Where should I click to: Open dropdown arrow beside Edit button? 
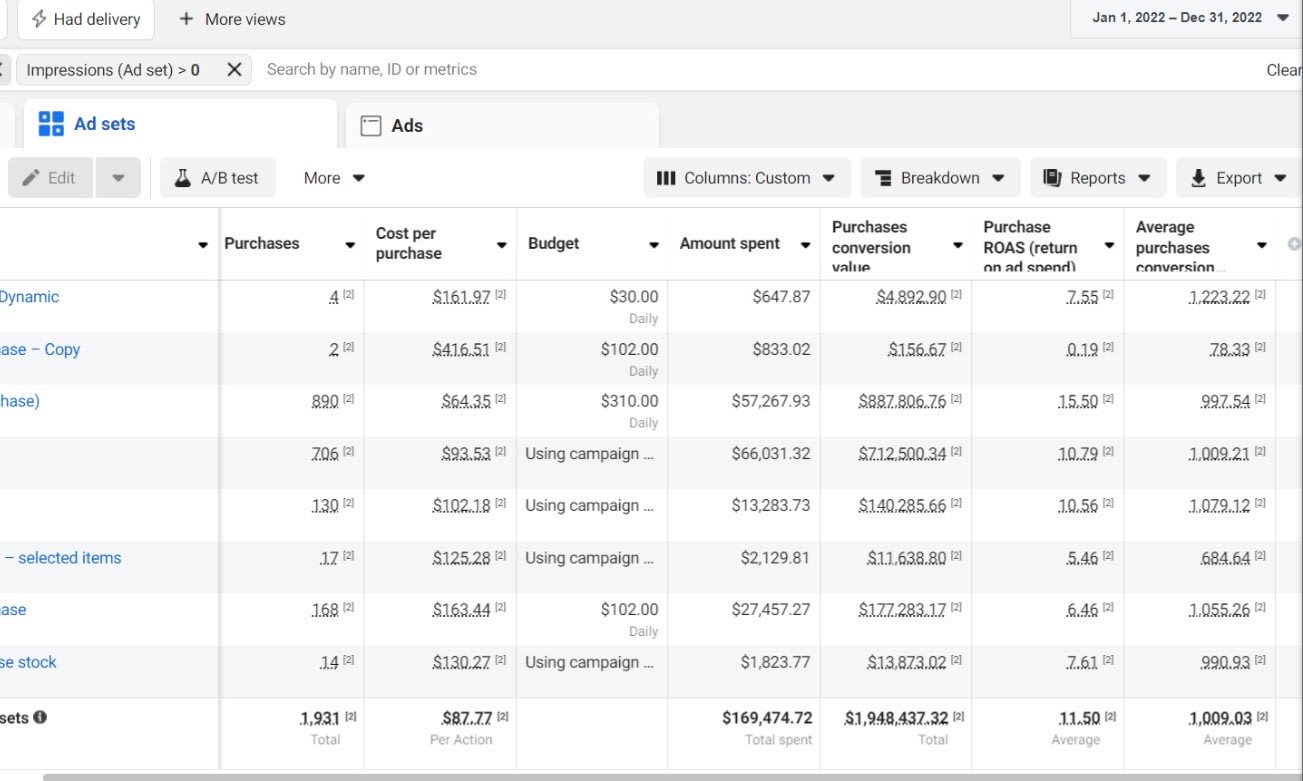(x=118, y=178)
